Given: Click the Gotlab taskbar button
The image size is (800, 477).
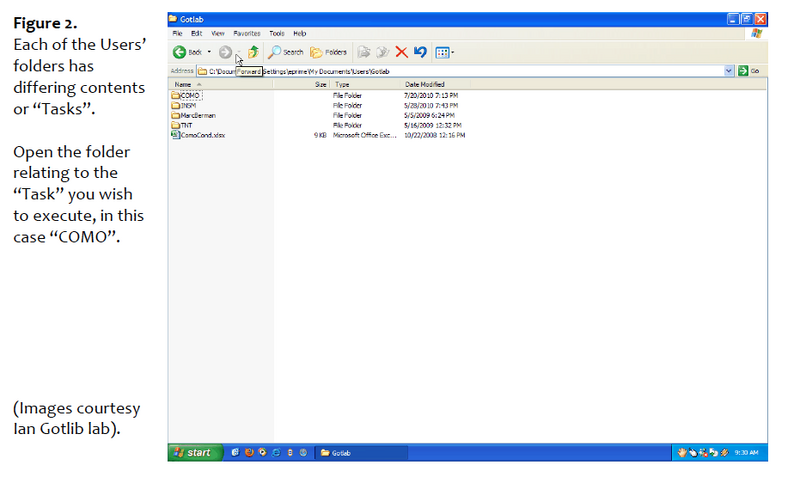Looking at the screenshot, I should 362,453.
